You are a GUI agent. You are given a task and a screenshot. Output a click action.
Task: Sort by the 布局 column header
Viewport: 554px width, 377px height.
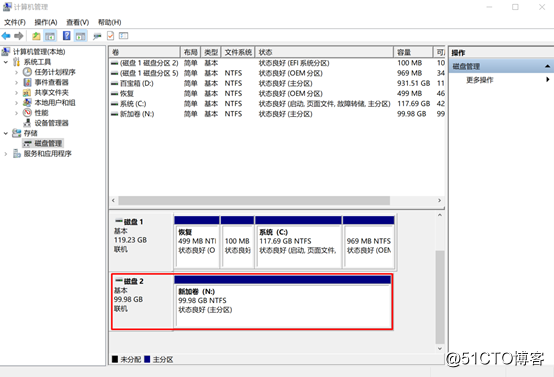coord(191,52)
